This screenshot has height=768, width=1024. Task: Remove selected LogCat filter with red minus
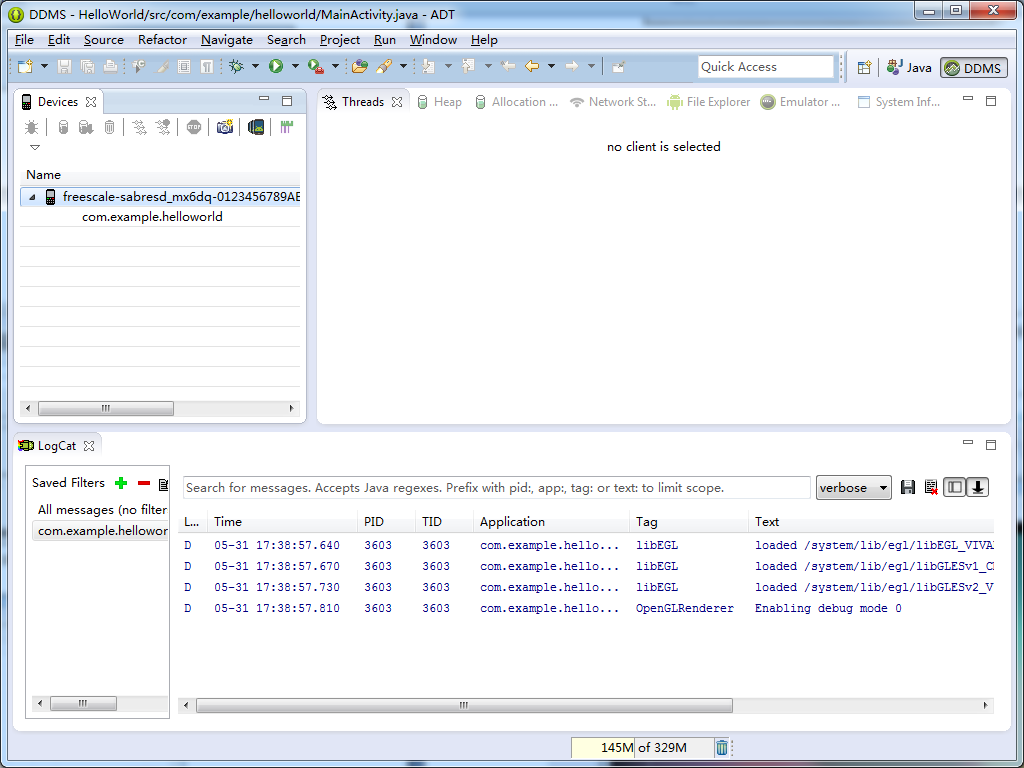(x=144, y=483)
